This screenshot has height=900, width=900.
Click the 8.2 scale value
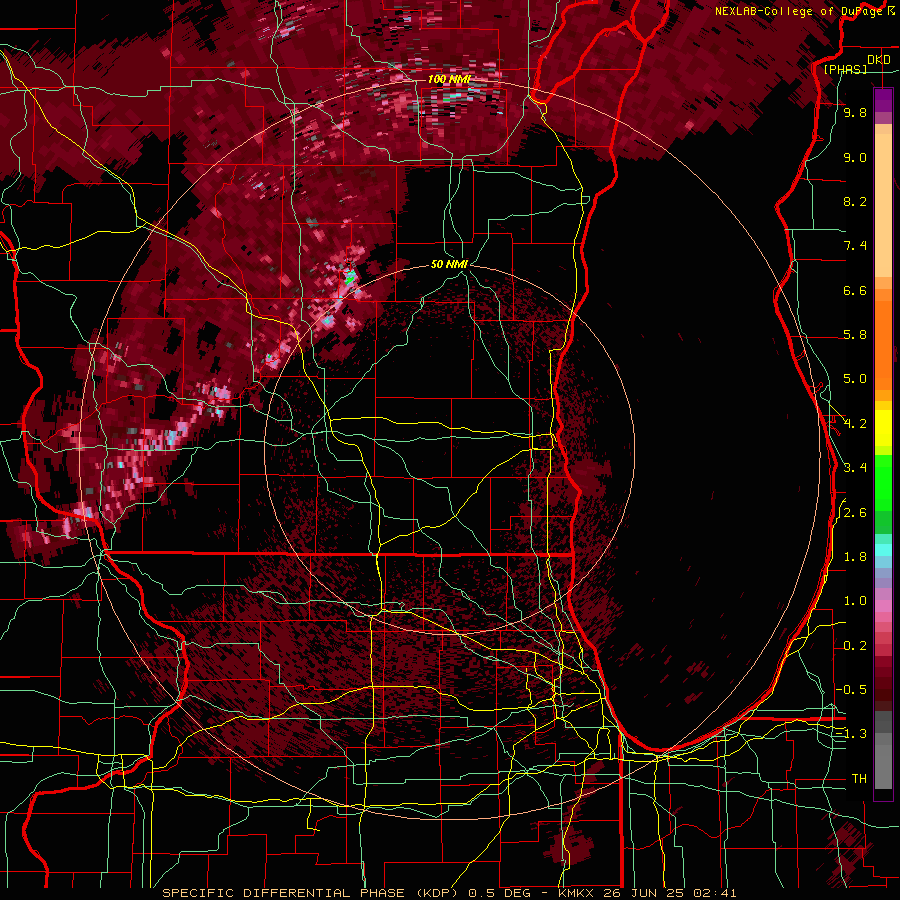click(x=855, y=201)
